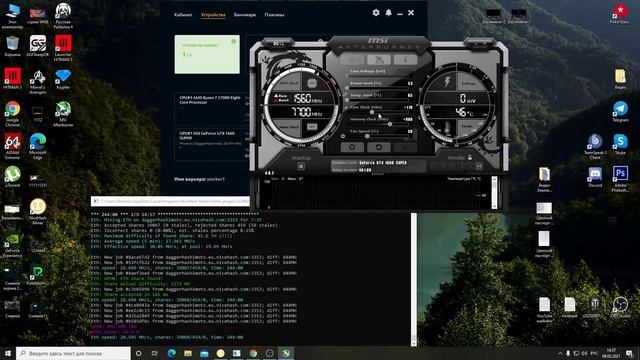
Task: Open Этот компьютер desktop icon
Action: [12, 16]
